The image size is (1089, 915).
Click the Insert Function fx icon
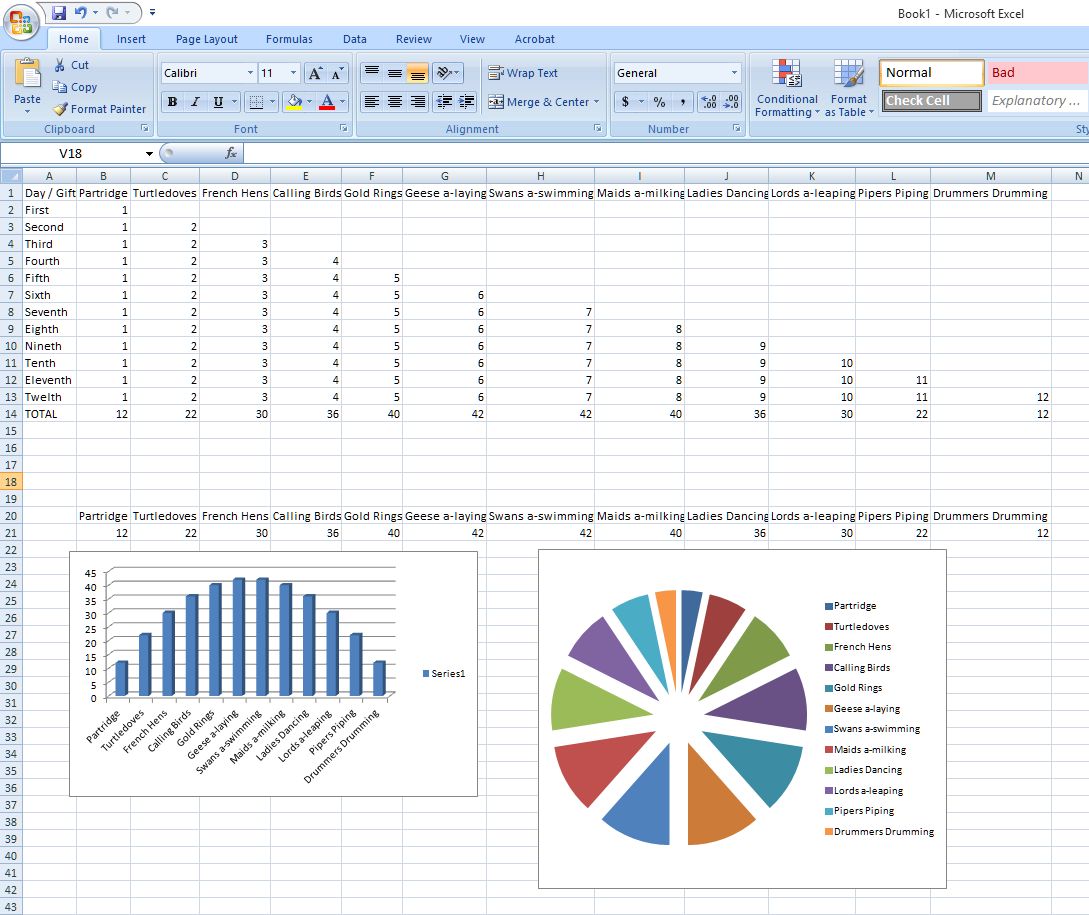(231, 153)
